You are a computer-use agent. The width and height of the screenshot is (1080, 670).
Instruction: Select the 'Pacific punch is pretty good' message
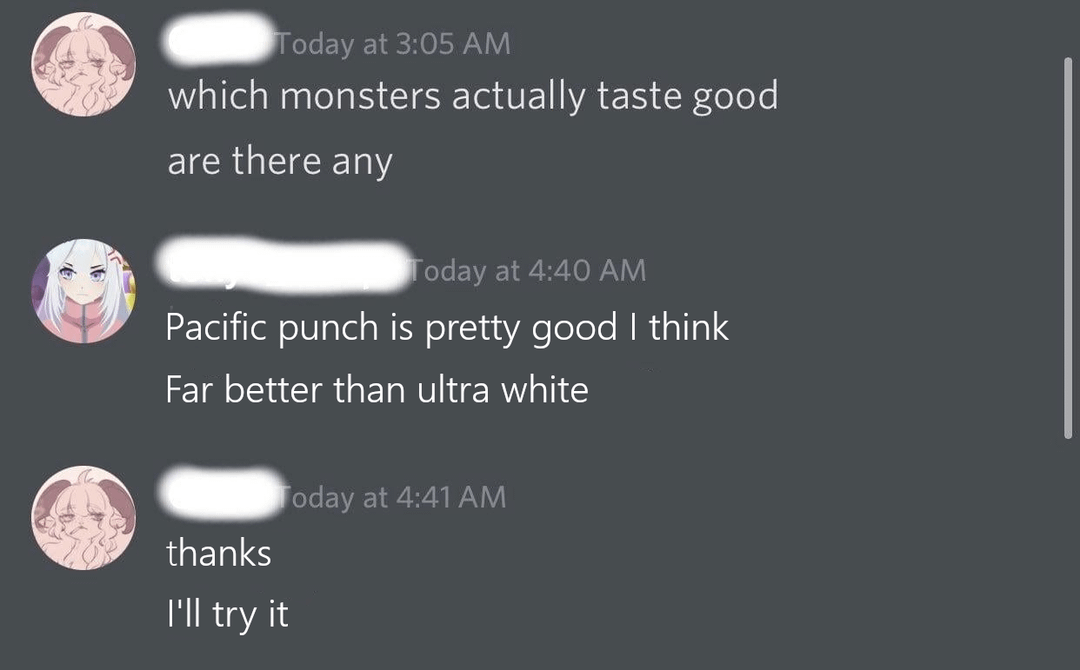(x=446, y=326)
